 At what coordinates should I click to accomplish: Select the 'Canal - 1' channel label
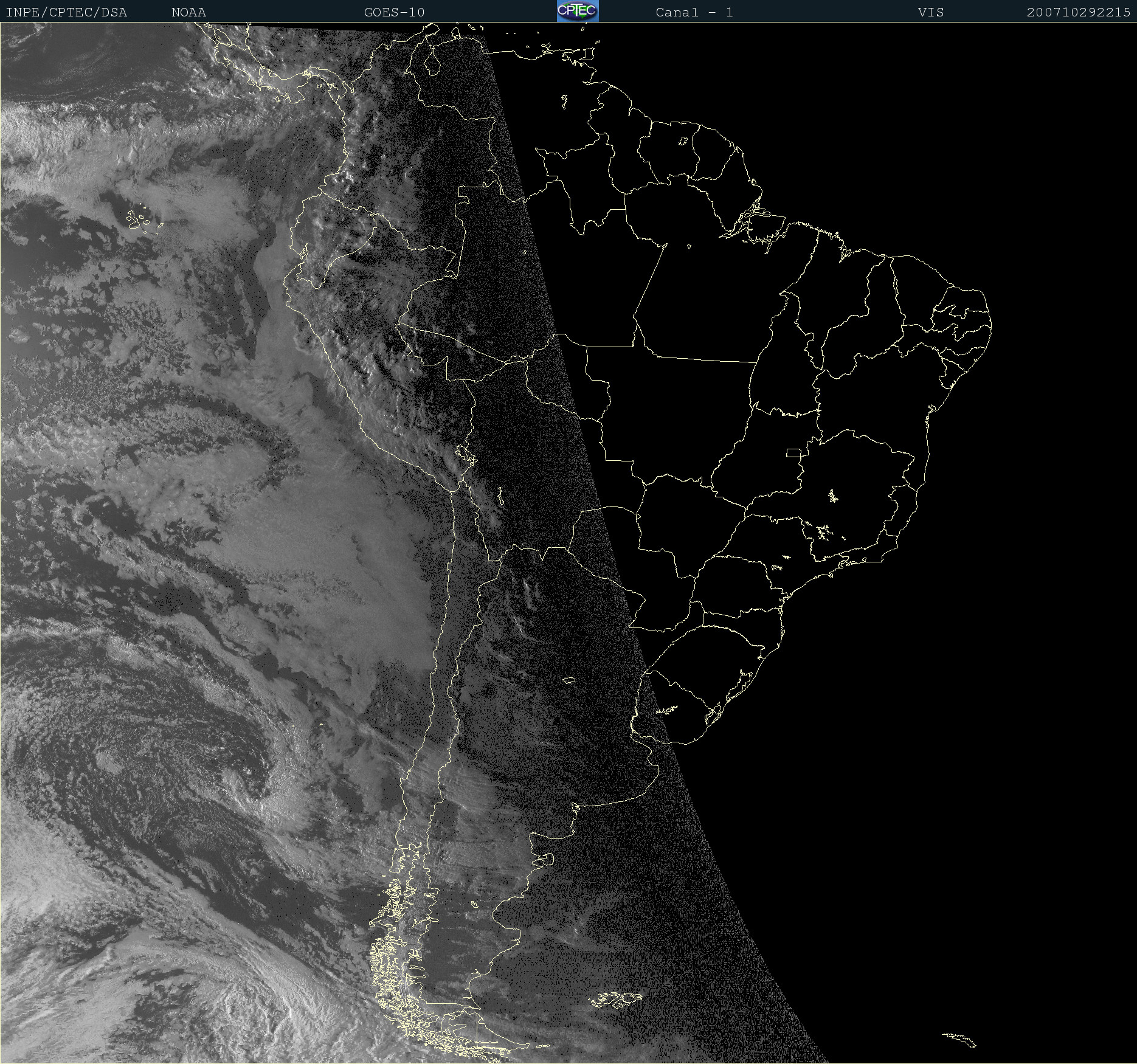click(694, 12)
